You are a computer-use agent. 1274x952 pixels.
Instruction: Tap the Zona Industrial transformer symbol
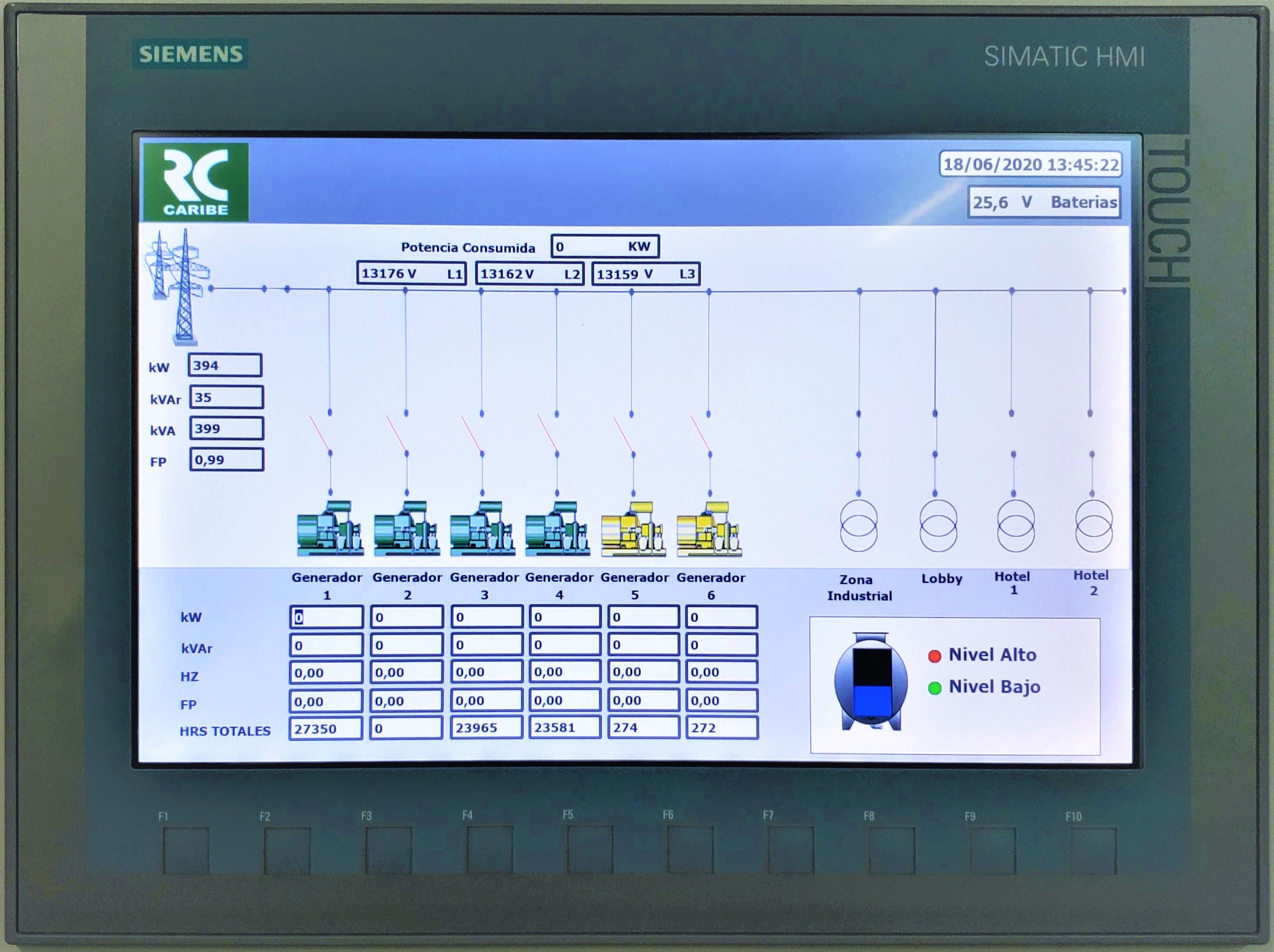point(859,526)
